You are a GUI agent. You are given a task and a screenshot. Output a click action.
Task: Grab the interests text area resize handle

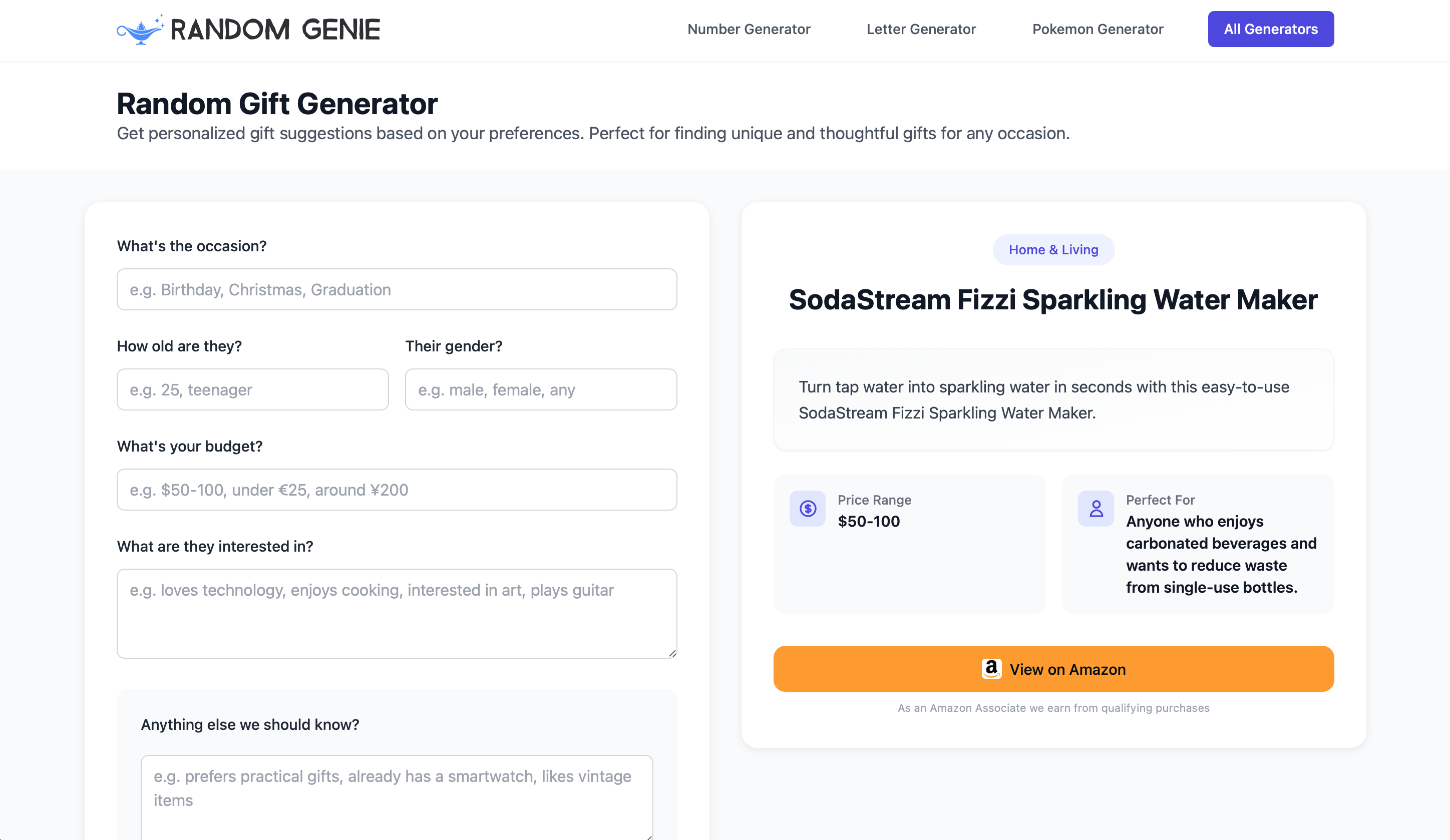672,654
